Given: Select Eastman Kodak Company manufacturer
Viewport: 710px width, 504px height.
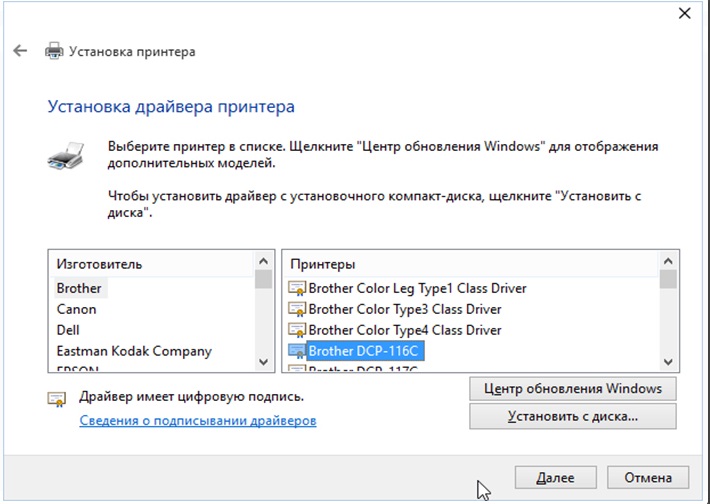Looking at the screenshot, I should [134, 351].
